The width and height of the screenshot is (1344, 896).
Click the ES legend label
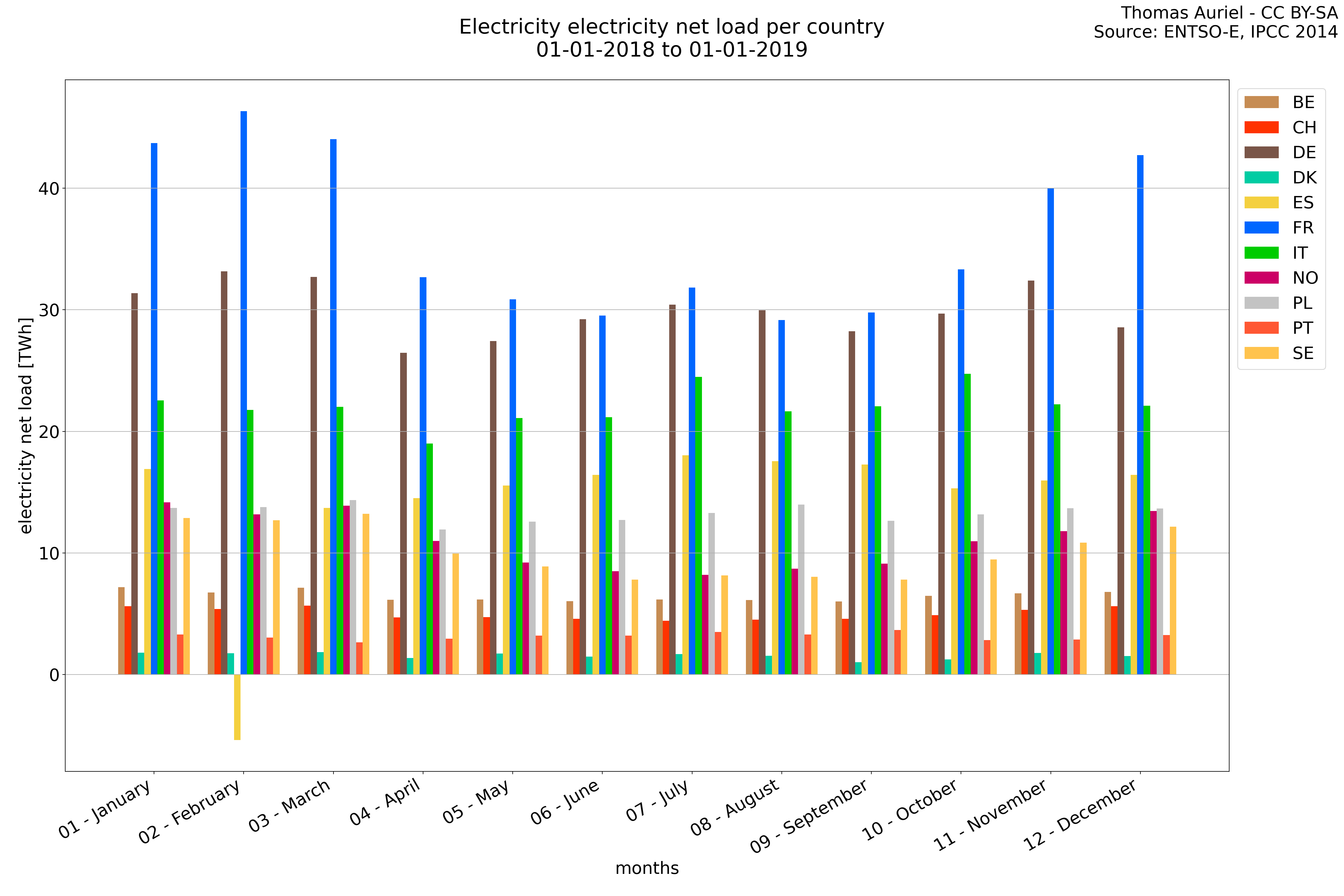[x=1303, y=203]
